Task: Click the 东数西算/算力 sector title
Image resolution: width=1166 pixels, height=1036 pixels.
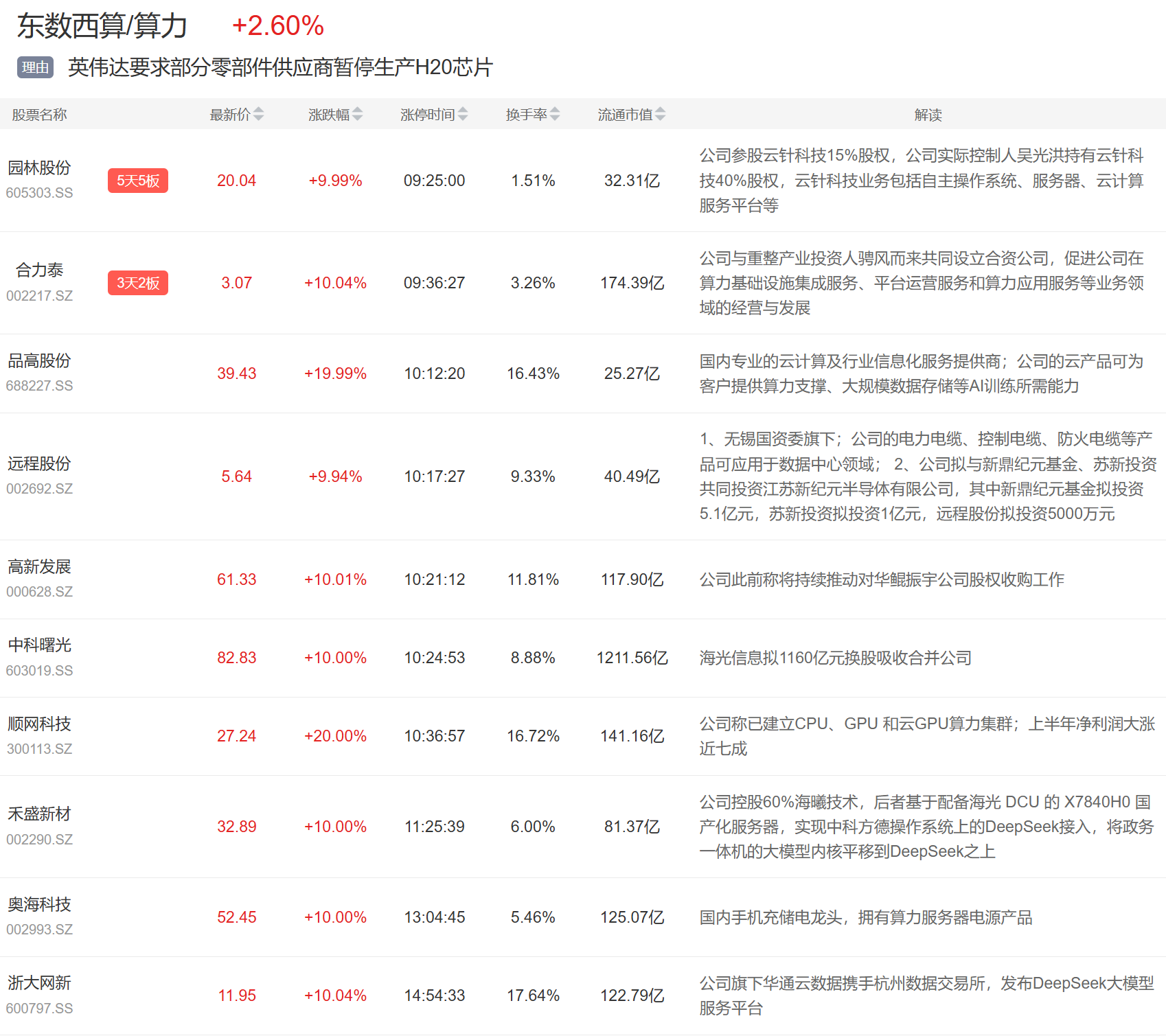Action: coord(102,26)
